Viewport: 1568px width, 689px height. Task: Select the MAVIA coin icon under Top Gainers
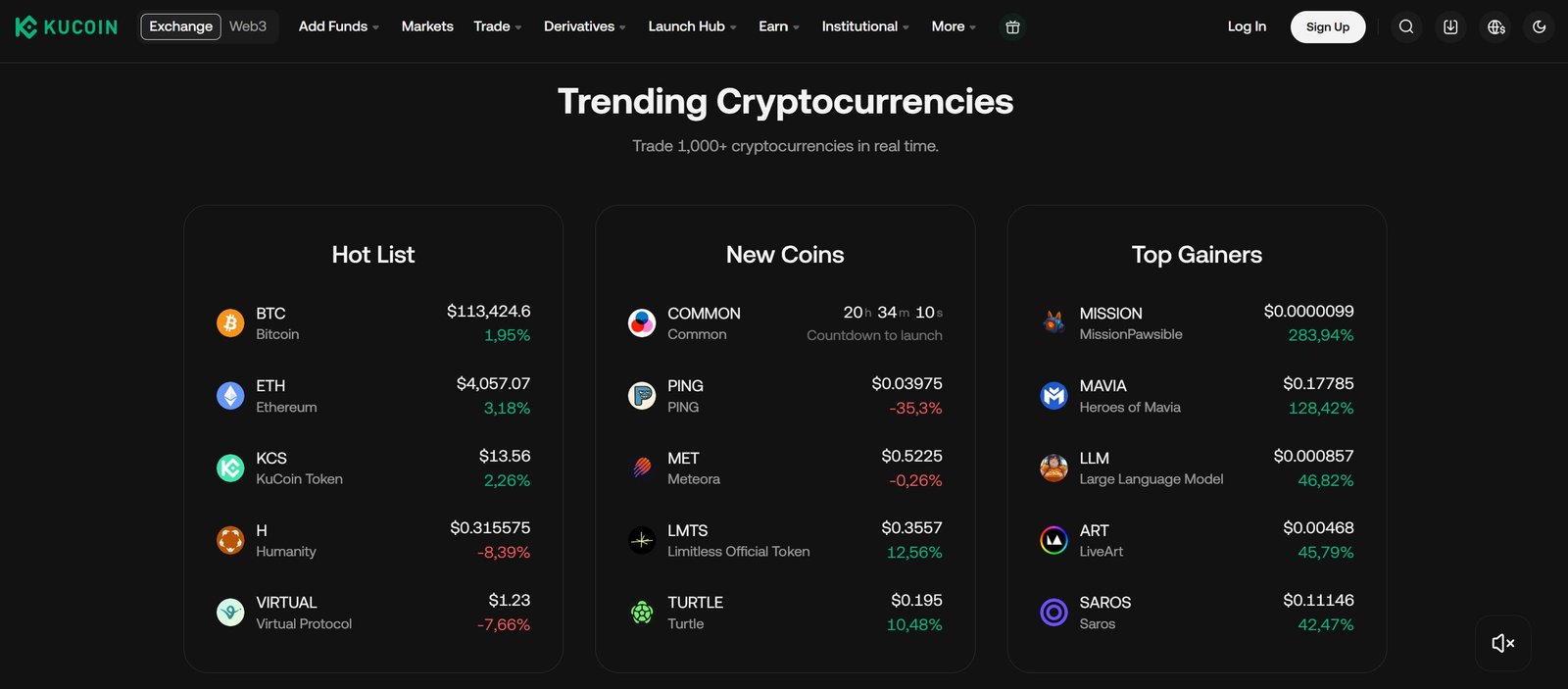[x=1053, y=395]
